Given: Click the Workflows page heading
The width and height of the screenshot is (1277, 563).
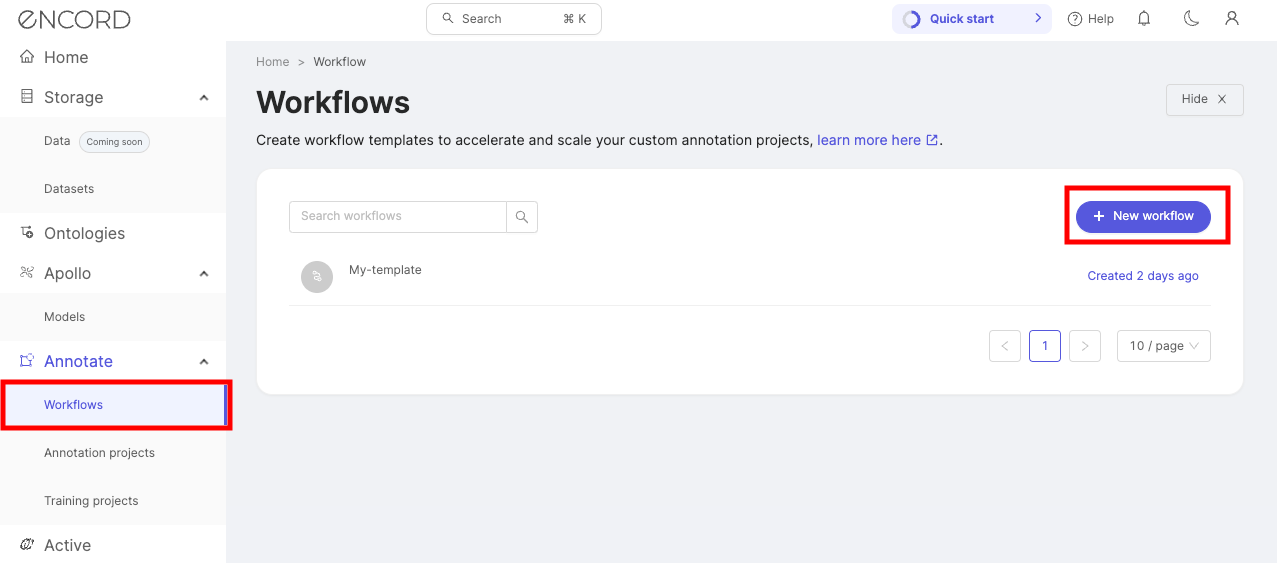Looking at the screenshot, I should [x=333, y=102].
